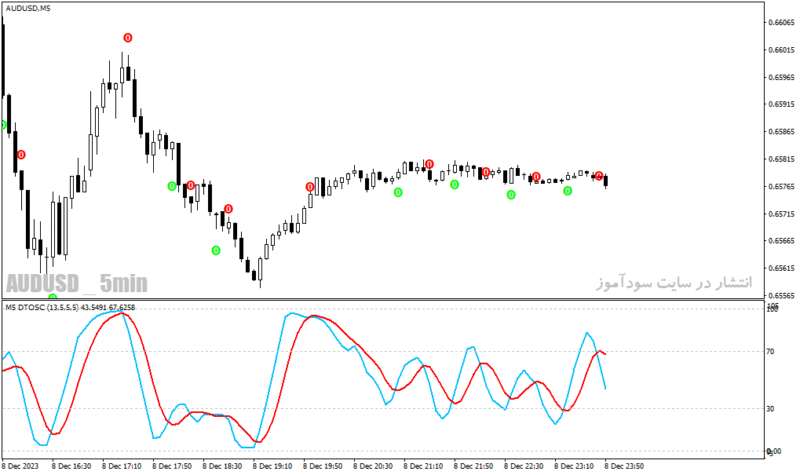This screenshot has width=800, height=475.
Task: Click the 8 Dec 19:50 time label
Action: point(322,466)
